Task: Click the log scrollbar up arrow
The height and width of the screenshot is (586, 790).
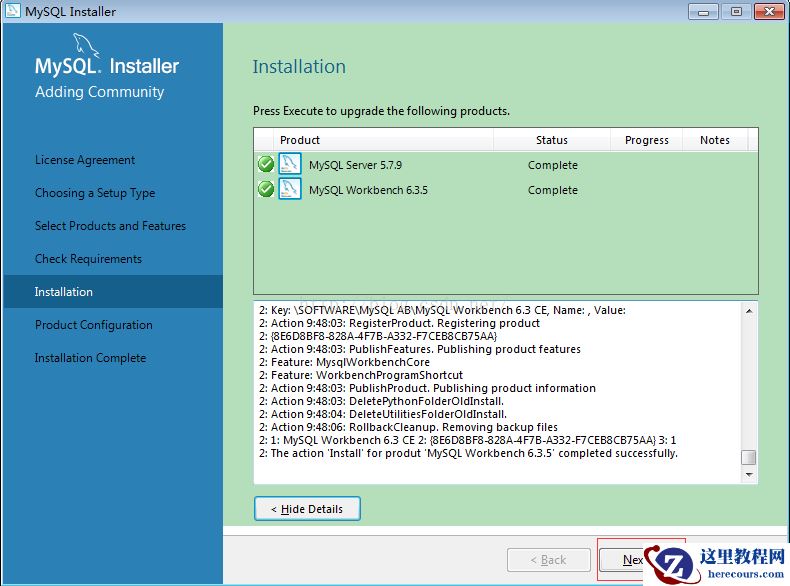Action: [749, 311]
